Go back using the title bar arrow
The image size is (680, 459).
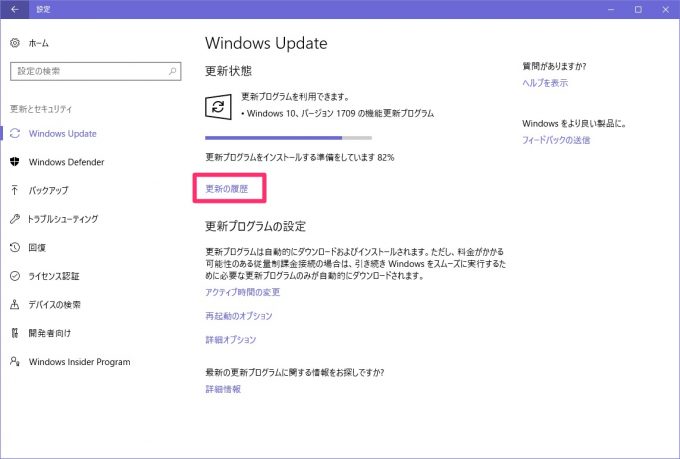pos(14,9)
